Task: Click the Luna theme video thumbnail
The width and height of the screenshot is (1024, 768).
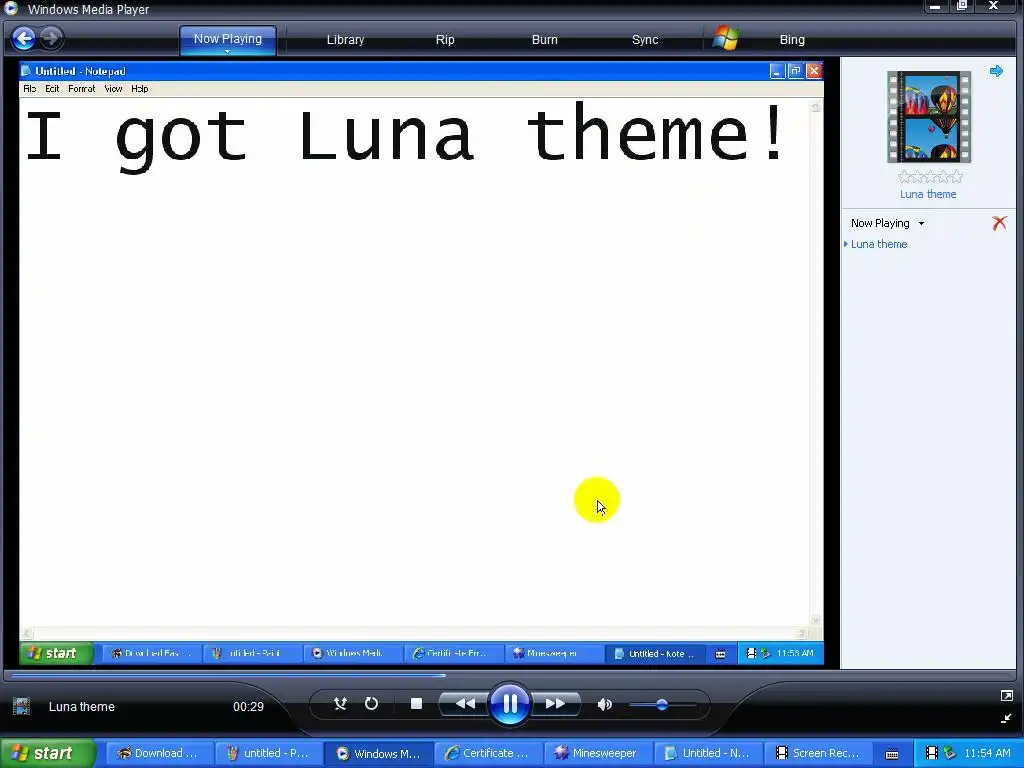Action: (x=929, y=117)
